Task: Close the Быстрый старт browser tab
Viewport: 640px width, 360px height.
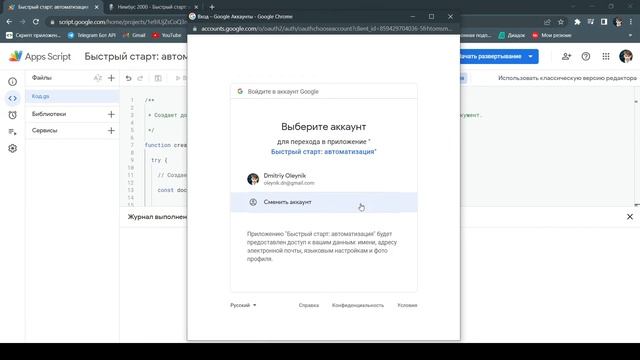Action: point(97,7)
